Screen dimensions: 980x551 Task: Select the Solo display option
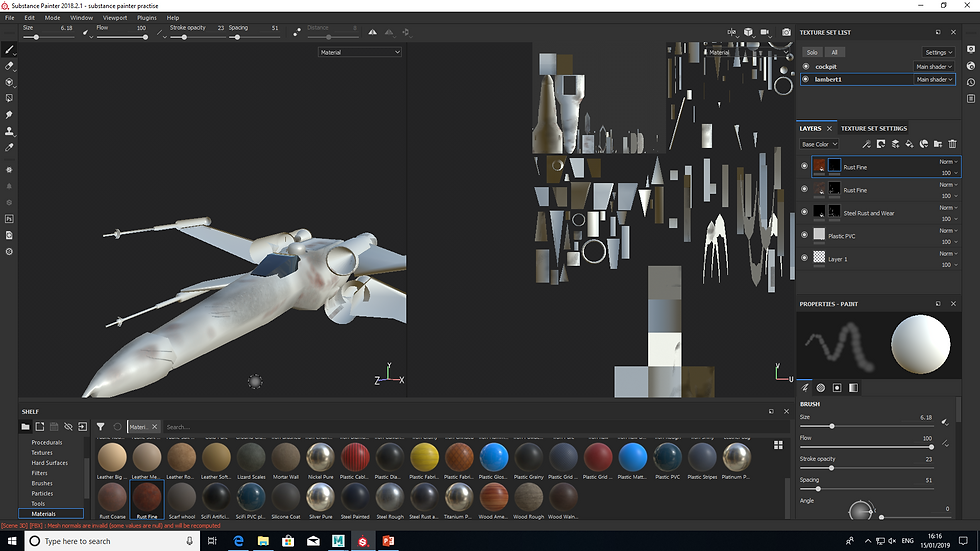pos(812,52)
